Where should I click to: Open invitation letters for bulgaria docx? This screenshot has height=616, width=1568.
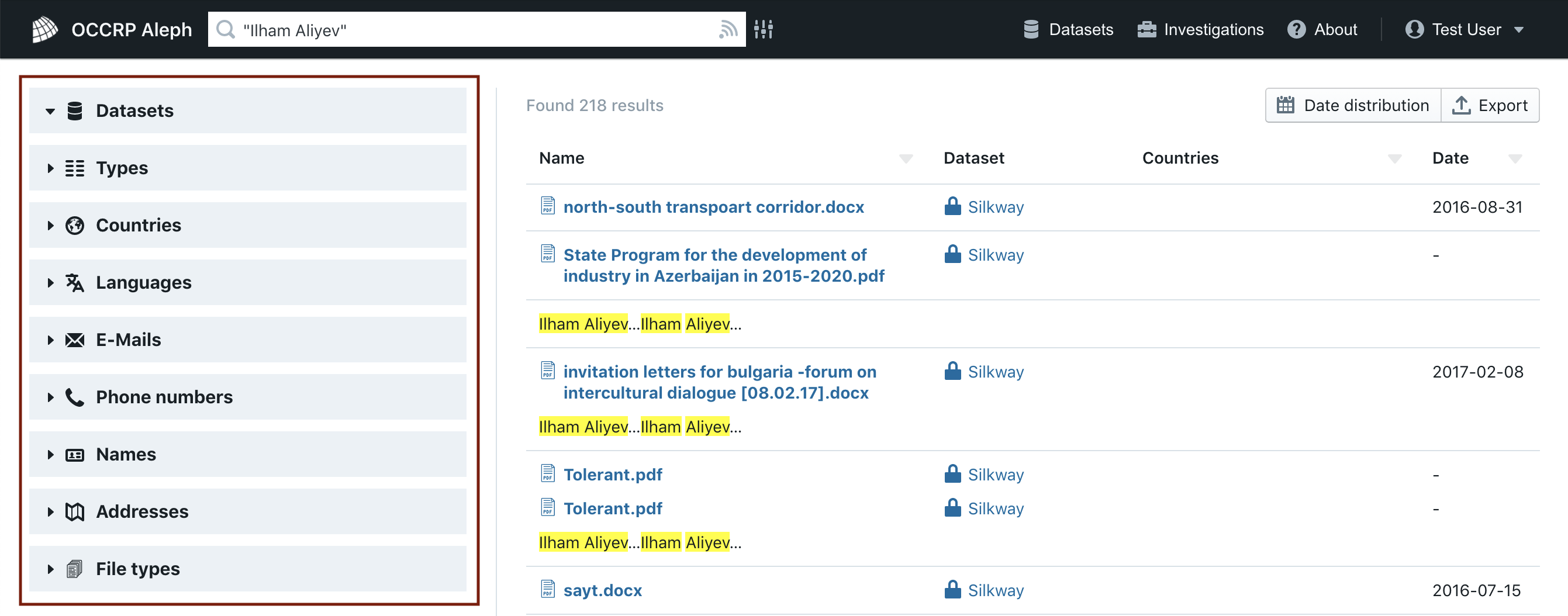pos(720,382)
